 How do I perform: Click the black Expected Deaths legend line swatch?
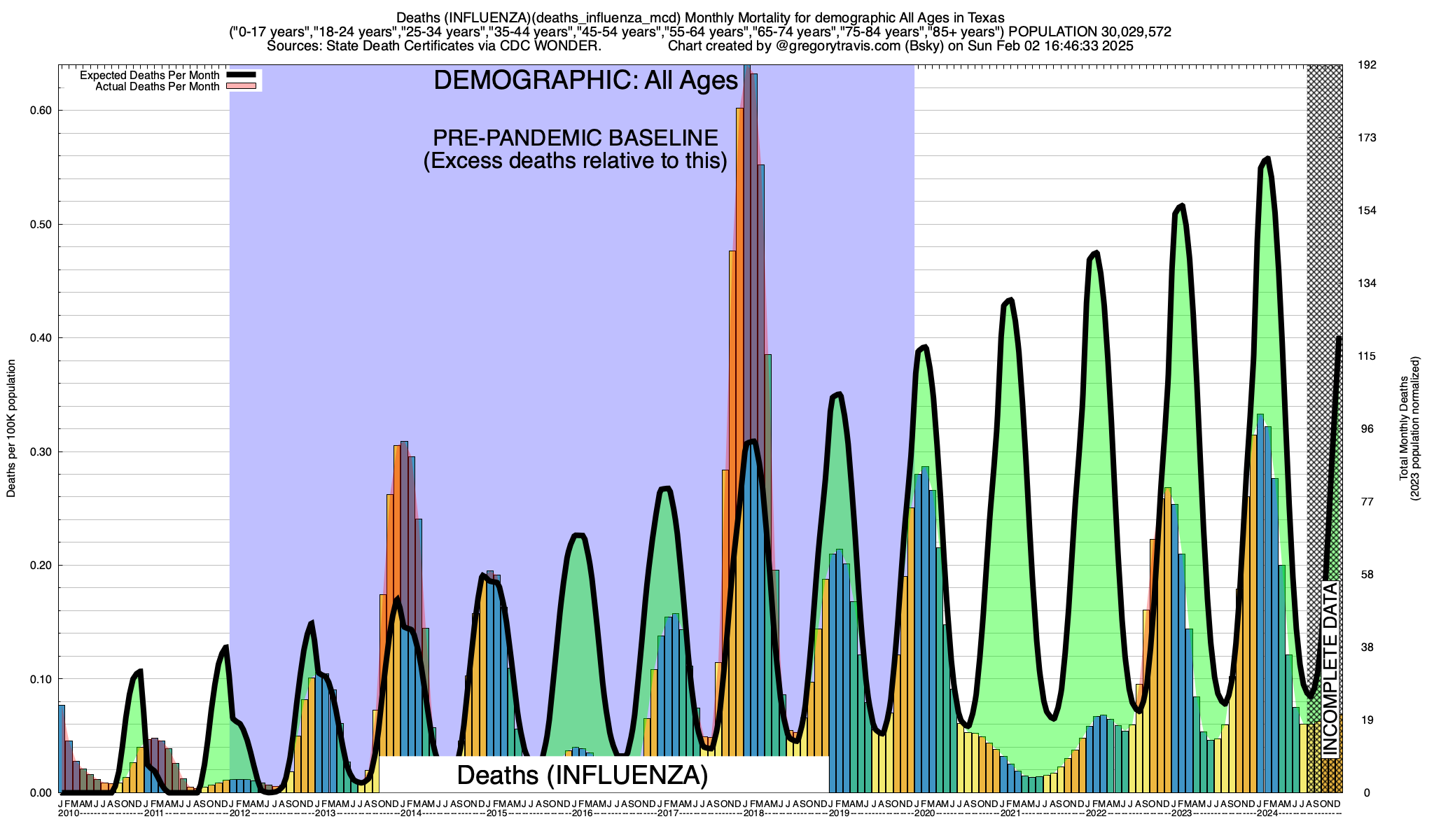[x=242, y=75]
